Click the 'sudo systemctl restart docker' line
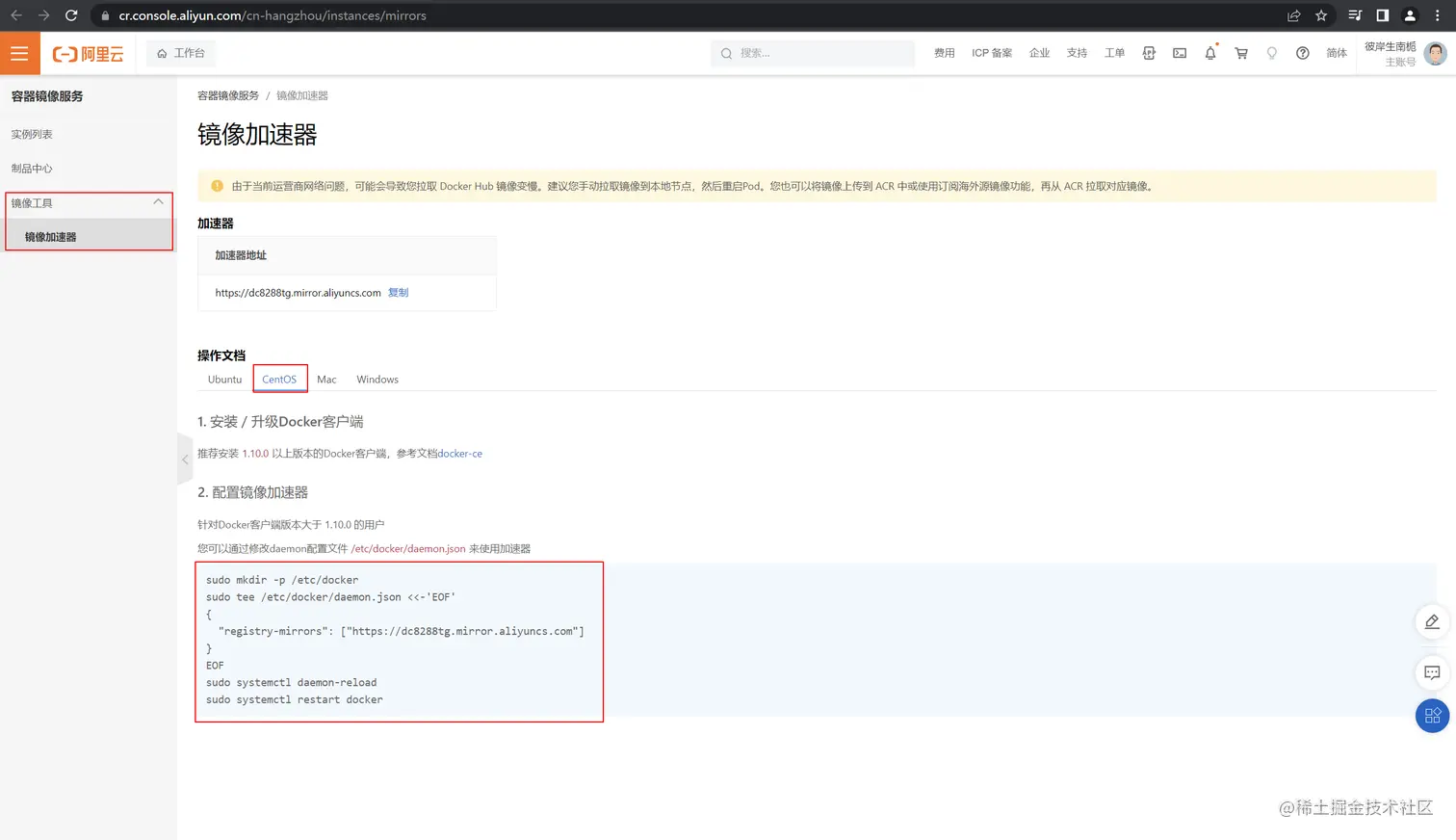This screenshot has width=1456, height=840. (x=295, y=700)
